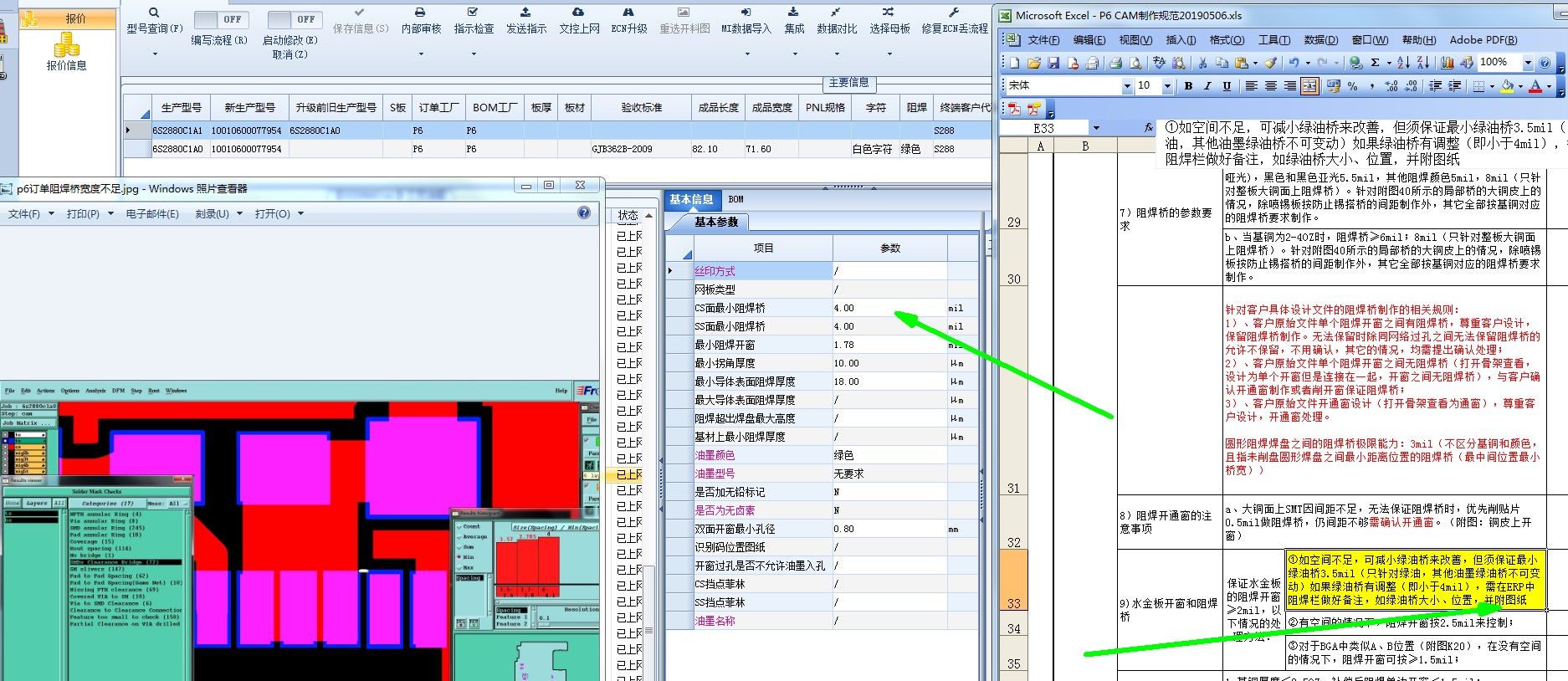The height and width of the screenshot is (681, 1568).
Task: Open Excel Adobe PDF(B) menu
Action: [1483, 40]
